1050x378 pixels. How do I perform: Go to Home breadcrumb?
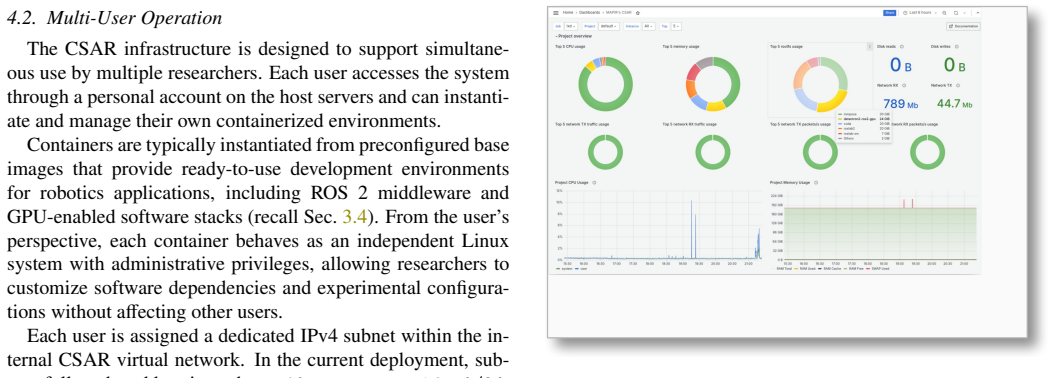[x=568, y=13]
